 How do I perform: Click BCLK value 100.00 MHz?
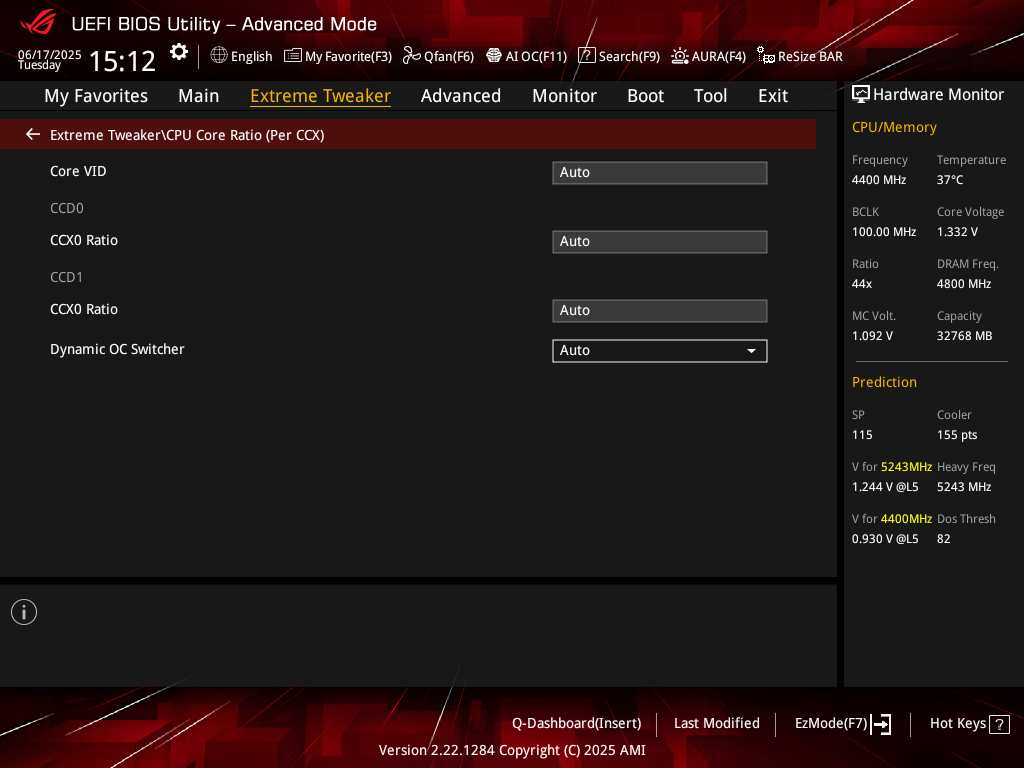pos(884,232)
